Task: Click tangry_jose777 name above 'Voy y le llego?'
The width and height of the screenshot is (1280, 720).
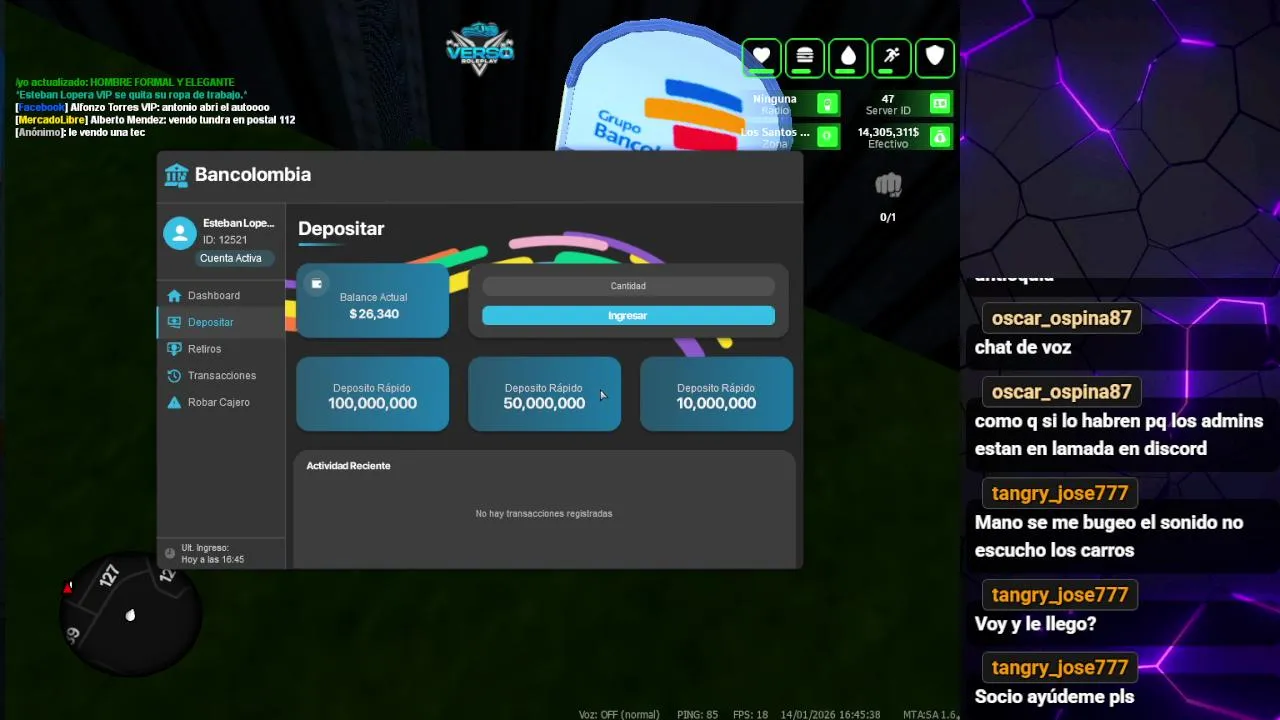Action: [1060, 595]
